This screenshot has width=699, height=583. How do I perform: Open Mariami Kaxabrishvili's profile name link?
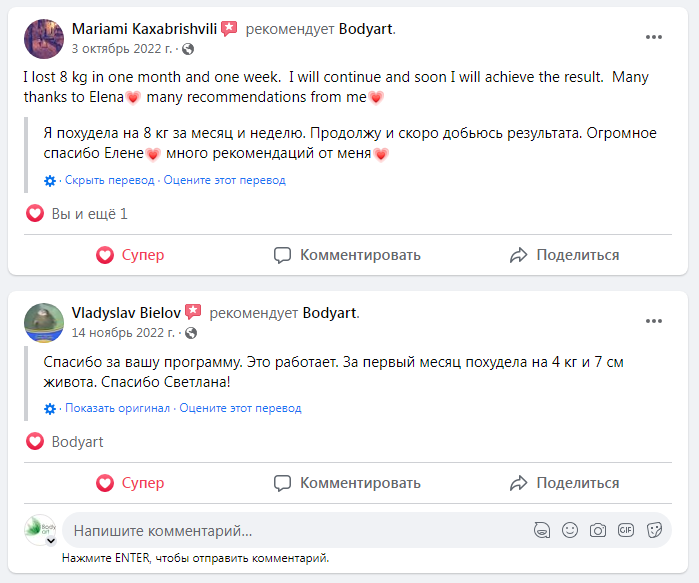pyautogui.click(x=145, y=29)
